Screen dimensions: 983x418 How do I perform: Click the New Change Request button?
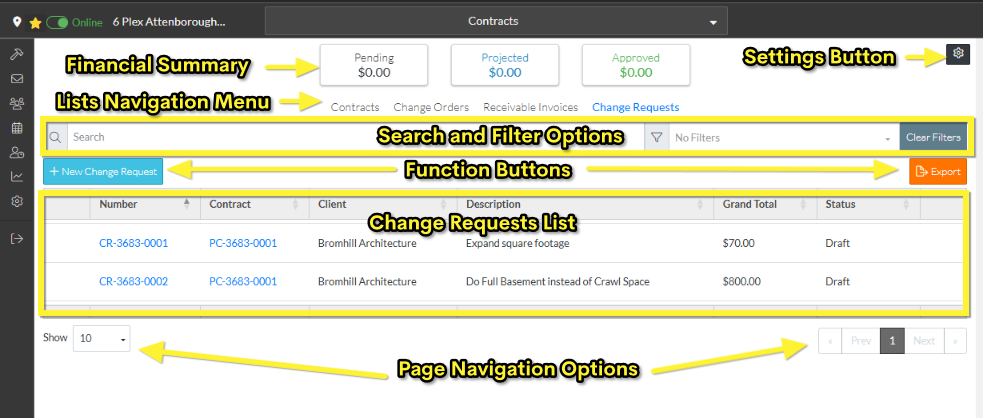click(103, 171)
